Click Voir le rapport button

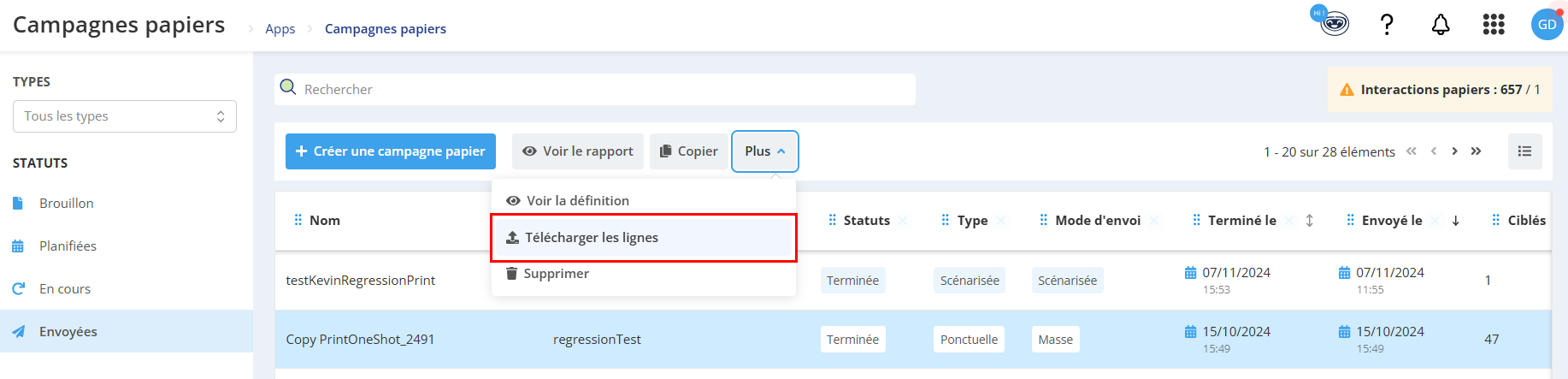pyautogui.click(x=578, y=151)
